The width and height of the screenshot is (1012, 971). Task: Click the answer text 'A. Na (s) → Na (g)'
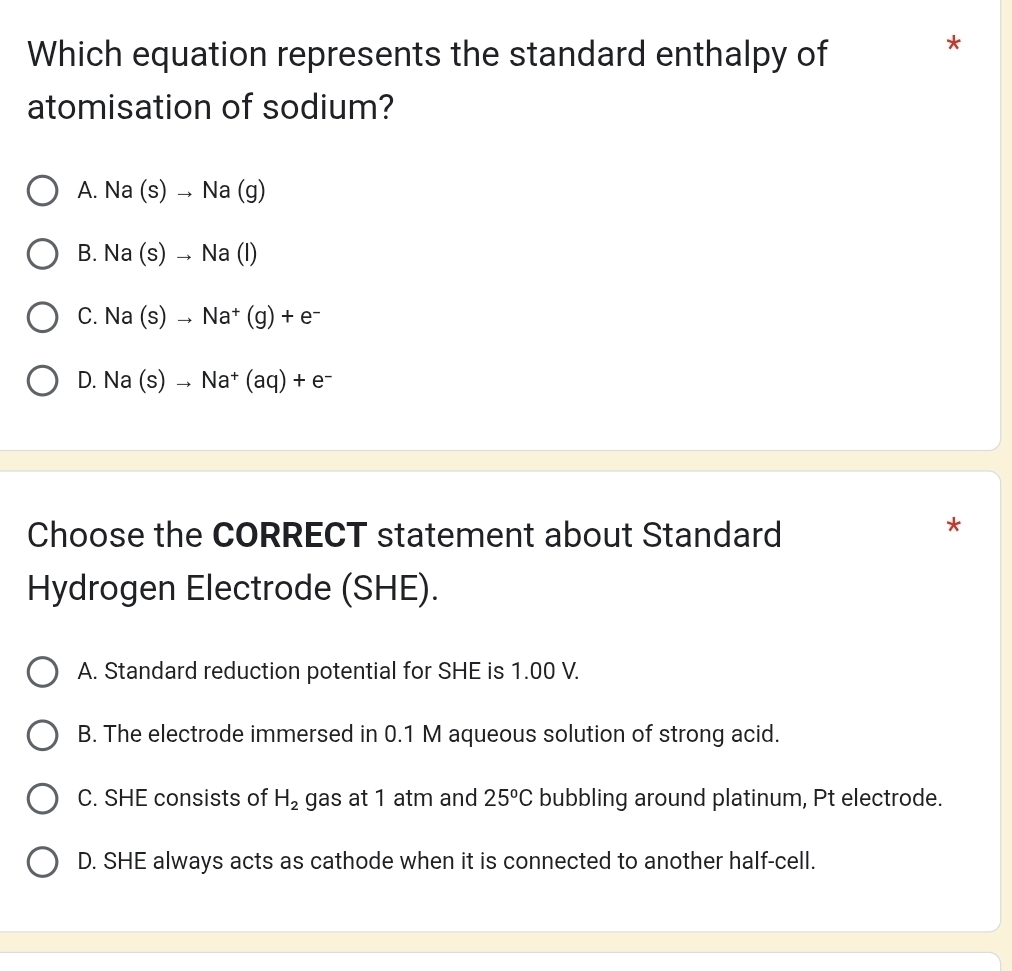pyautogui.click(x=171, y=191)
